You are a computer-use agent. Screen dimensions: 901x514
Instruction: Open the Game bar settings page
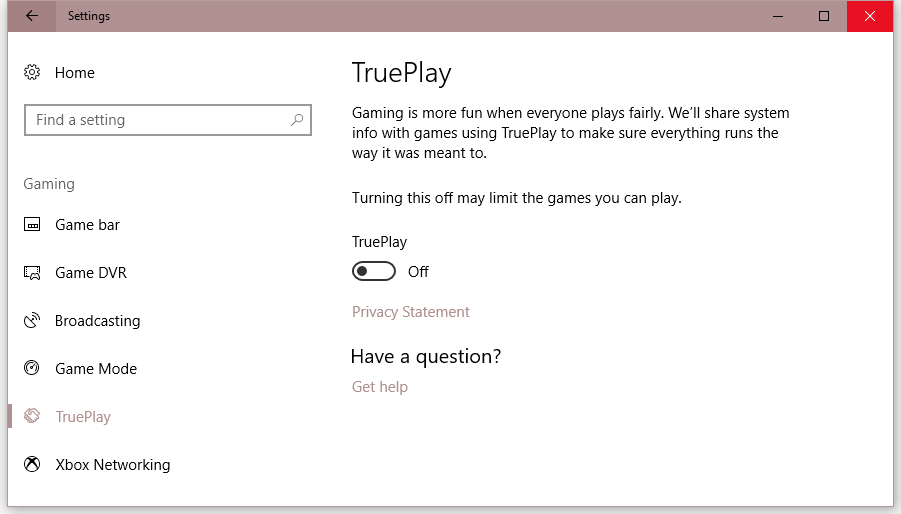coord(87,225)
